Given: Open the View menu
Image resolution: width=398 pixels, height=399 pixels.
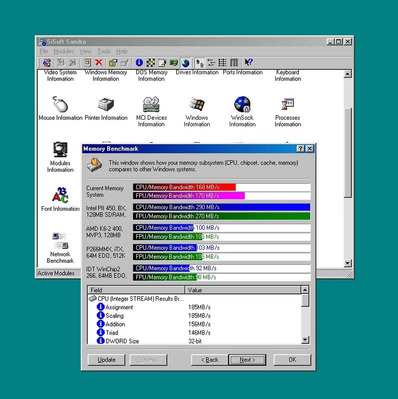Looking at the screenshot, I should pos(85,51).
